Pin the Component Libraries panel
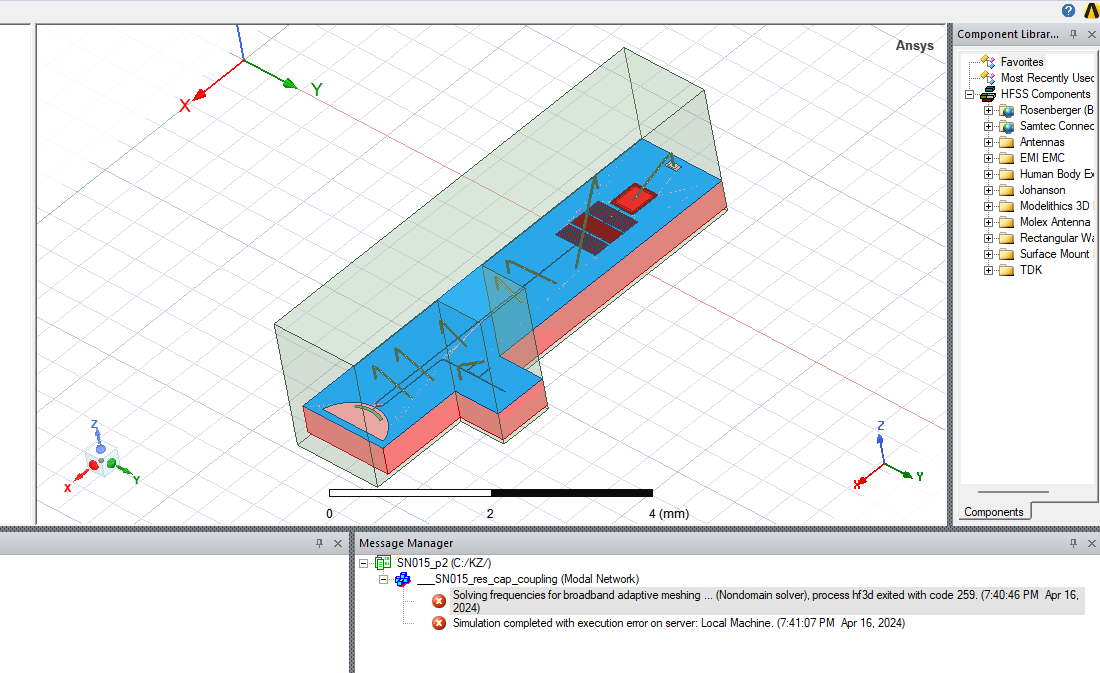The width and height of the screenshot is (1100, 673). pyautogui.click(x=1073, y=34)
